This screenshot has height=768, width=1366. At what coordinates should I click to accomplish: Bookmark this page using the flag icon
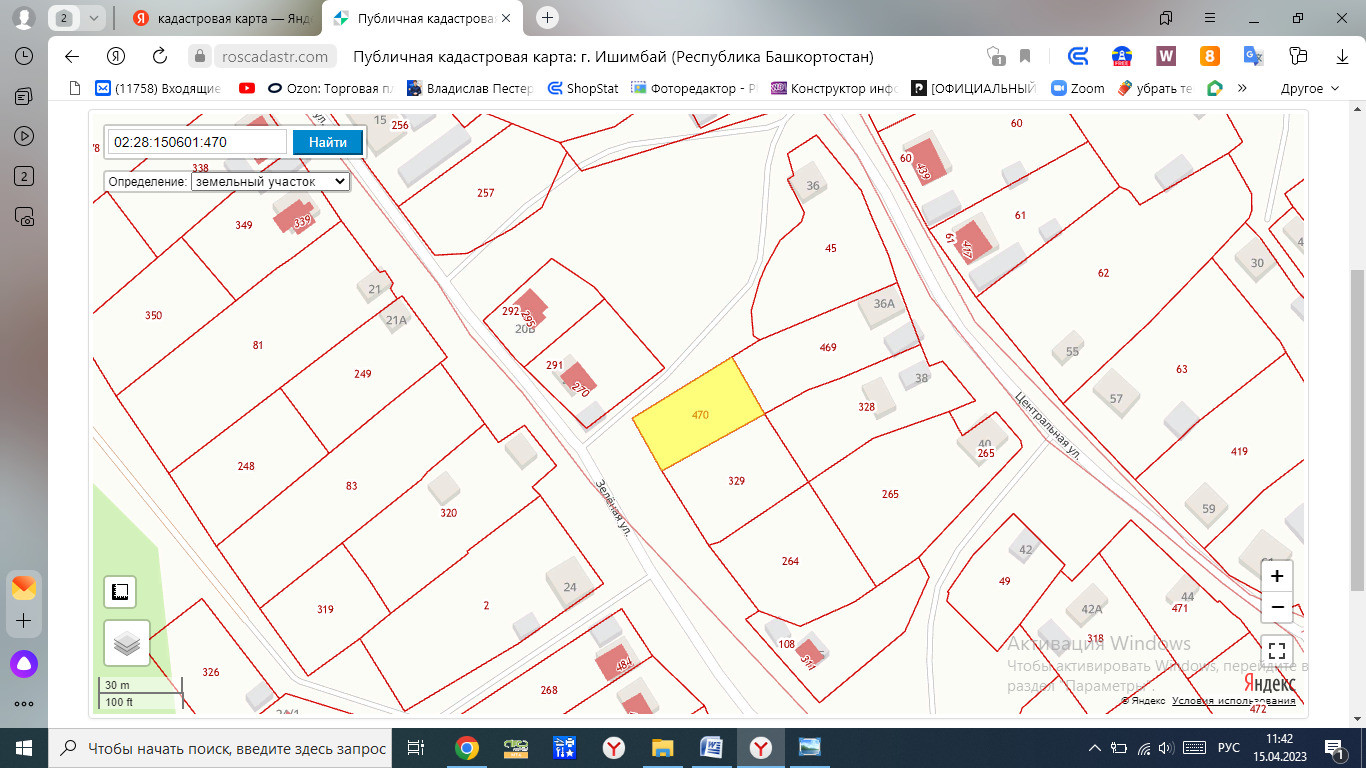1025,56
